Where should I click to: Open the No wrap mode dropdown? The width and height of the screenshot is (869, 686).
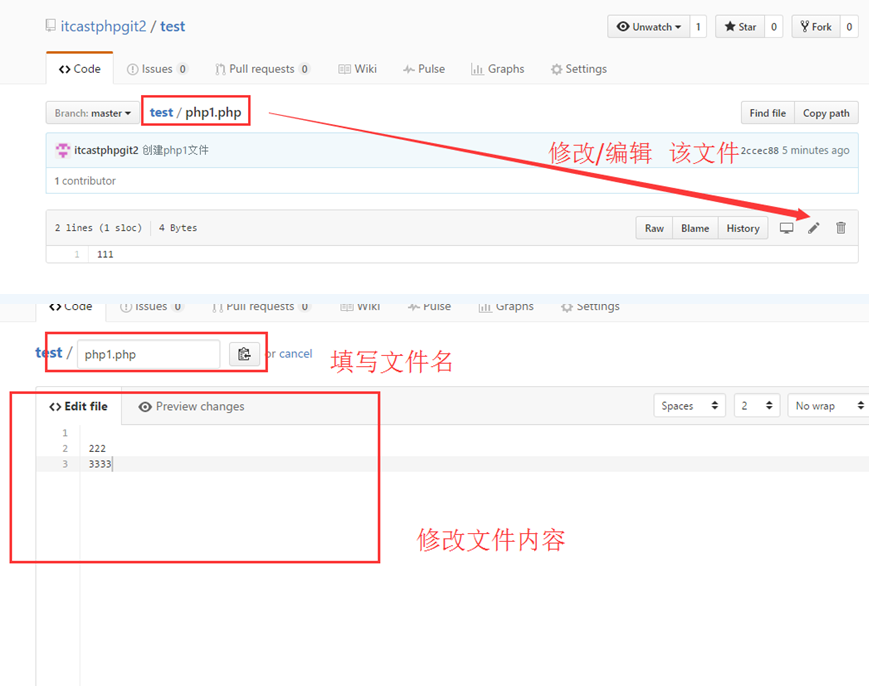829,406
